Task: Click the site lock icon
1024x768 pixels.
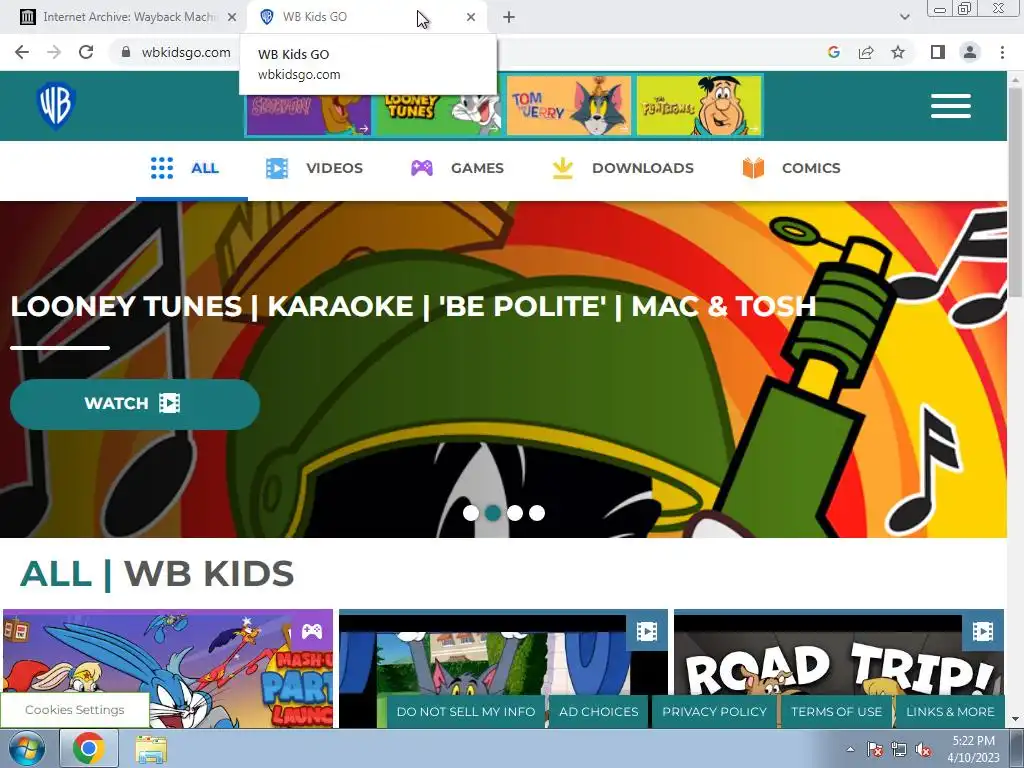Action: click(126, 52)
